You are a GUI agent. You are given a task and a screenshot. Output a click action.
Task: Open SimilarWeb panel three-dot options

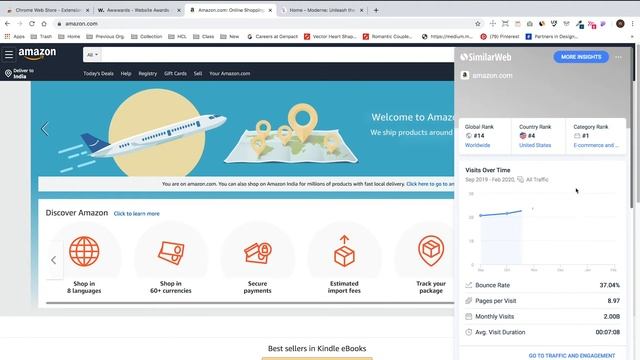pos(619,57)
